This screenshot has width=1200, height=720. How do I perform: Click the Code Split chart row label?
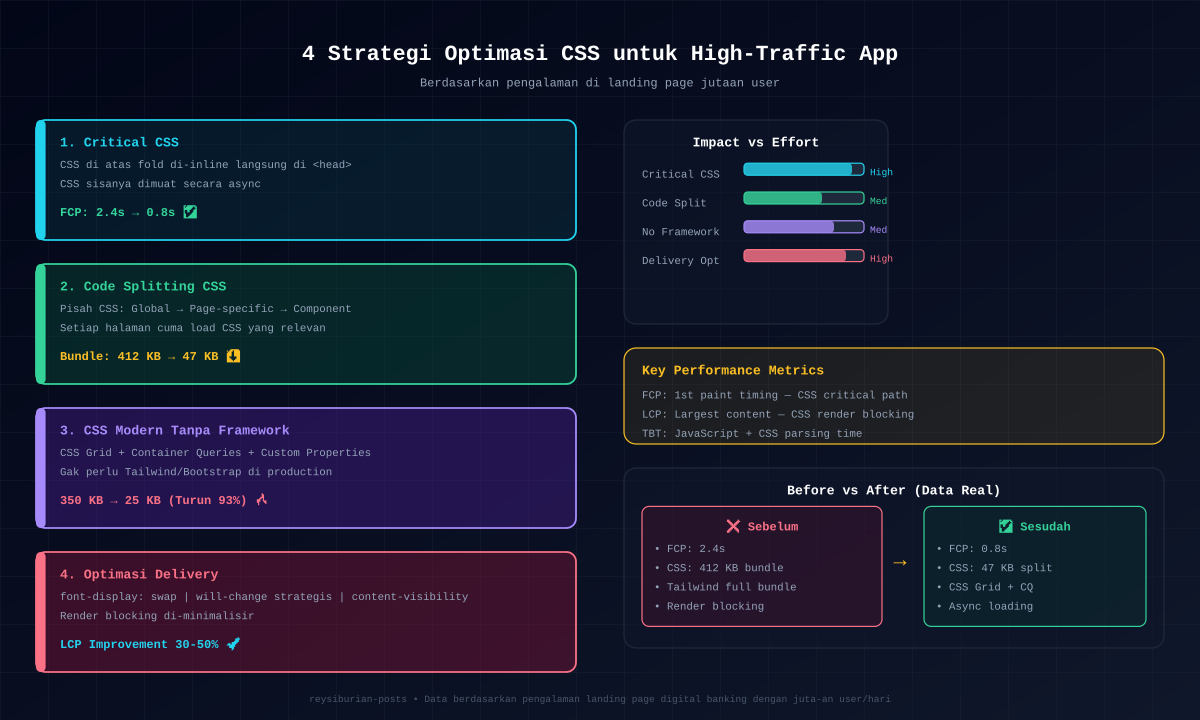click(x=674, y=203)
